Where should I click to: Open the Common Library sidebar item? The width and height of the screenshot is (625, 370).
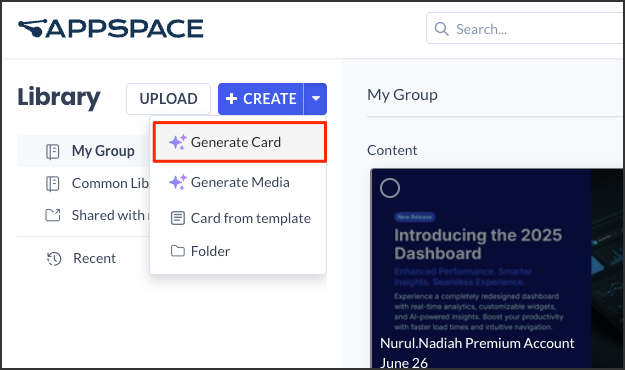click(x=84, y=183)
